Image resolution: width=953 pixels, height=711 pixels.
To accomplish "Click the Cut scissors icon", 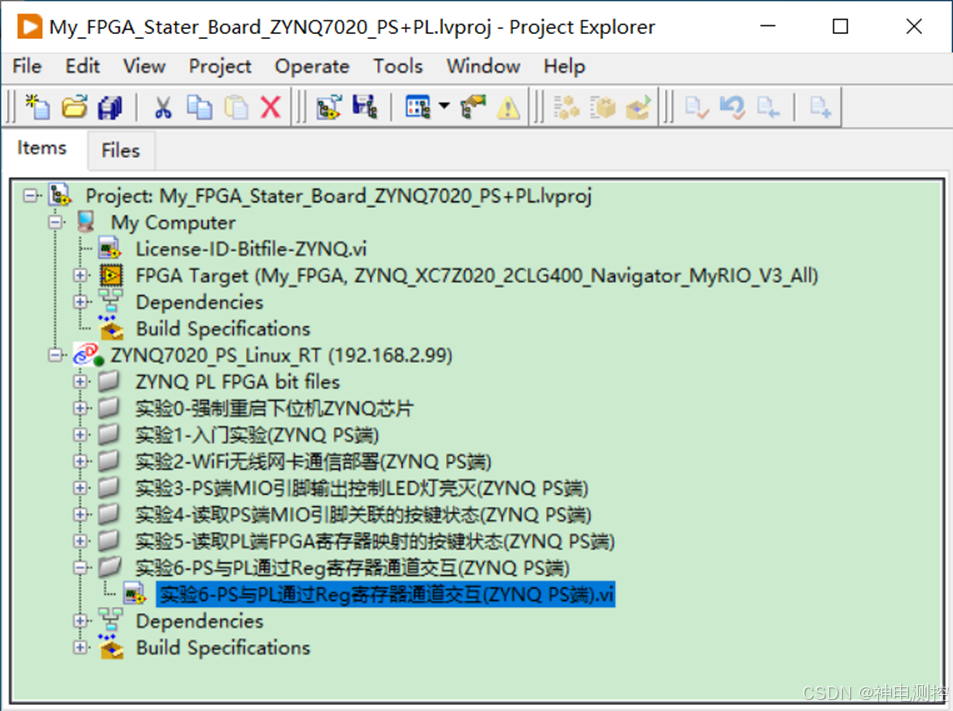I will 163,107.
